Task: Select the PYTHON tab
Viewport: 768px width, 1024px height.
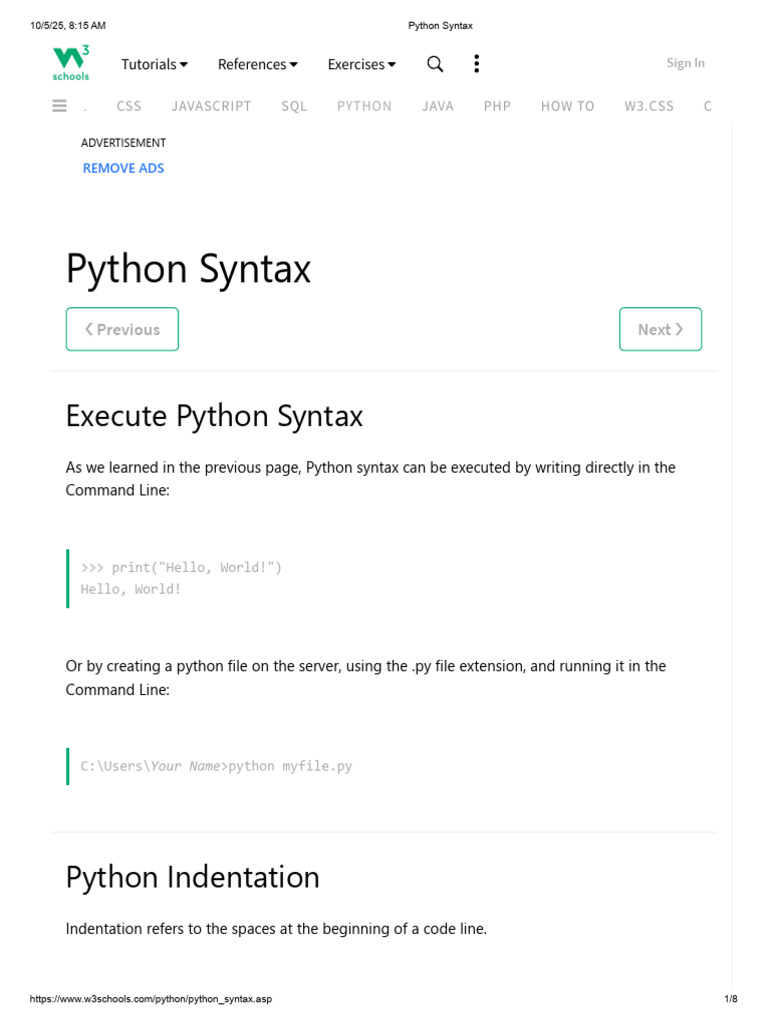Action: pyautogui.click(x=364, y=106)
